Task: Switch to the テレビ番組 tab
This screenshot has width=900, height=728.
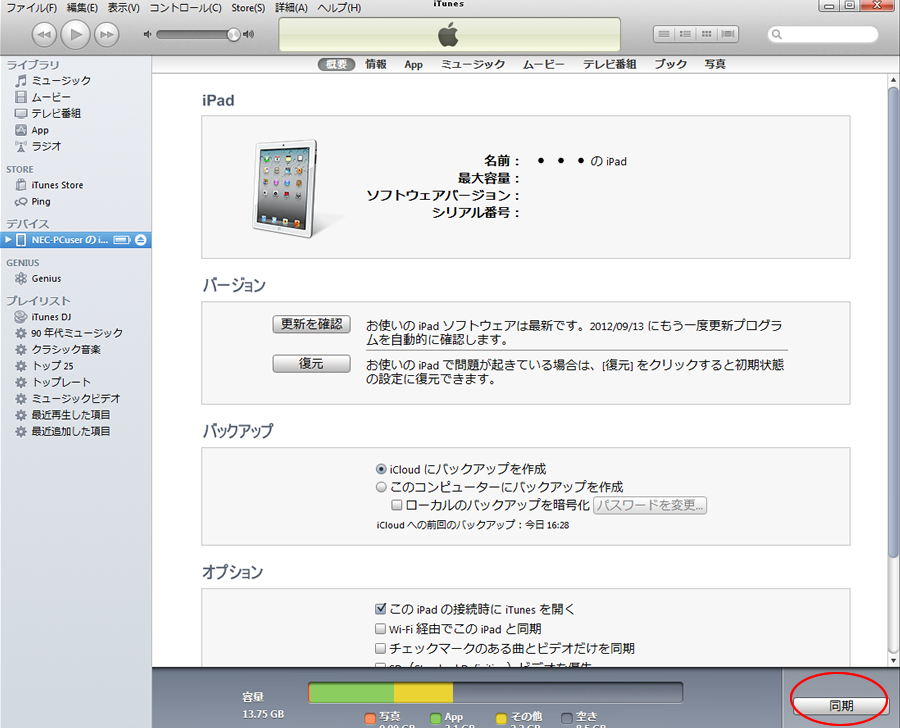Action: (610, 64)
